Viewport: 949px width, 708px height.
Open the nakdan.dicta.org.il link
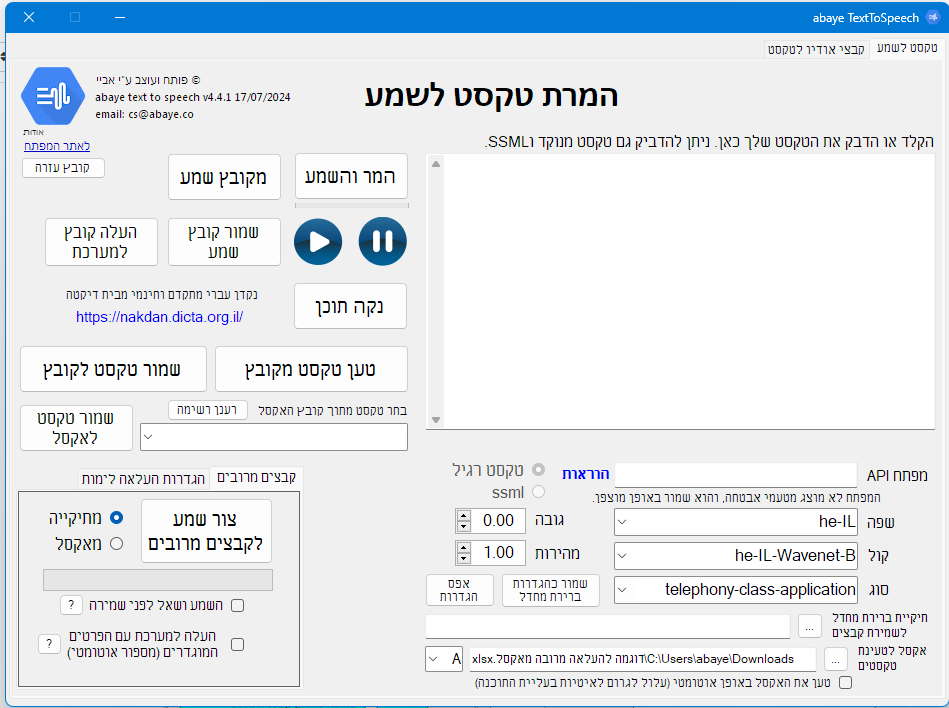[x=159, y=317]
